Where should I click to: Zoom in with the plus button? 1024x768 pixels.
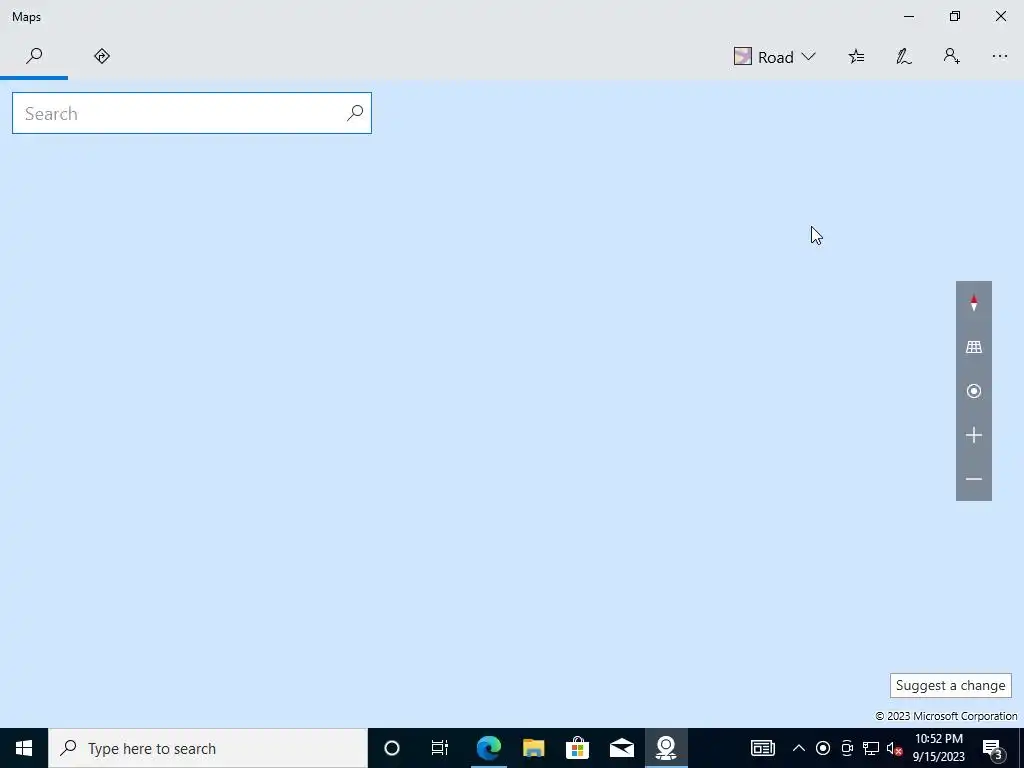tap(974, 435)
